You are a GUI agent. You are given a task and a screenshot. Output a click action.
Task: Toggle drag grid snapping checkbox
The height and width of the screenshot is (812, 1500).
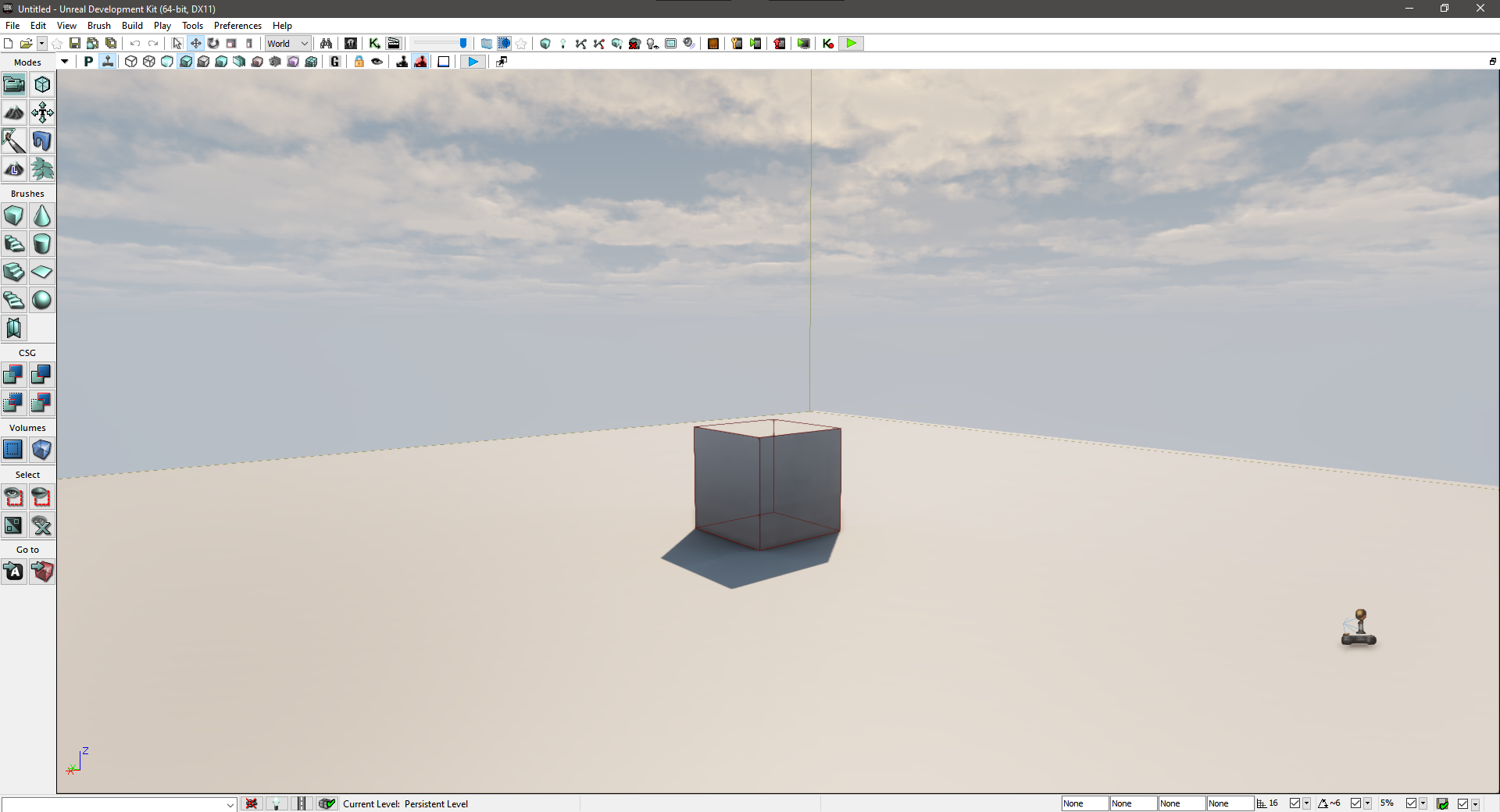[1295, 803]
